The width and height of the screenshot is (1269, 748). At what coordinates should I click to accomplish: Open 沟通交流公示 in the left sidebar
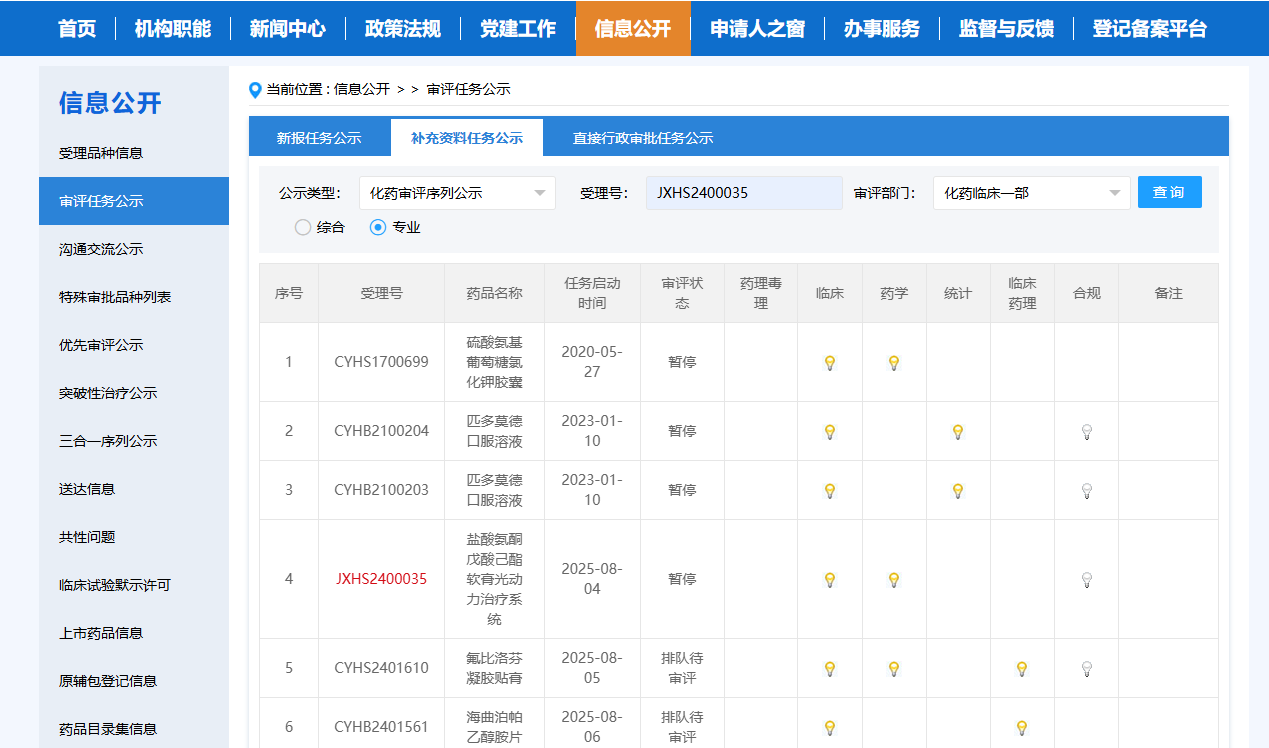(x=101, y=249)
